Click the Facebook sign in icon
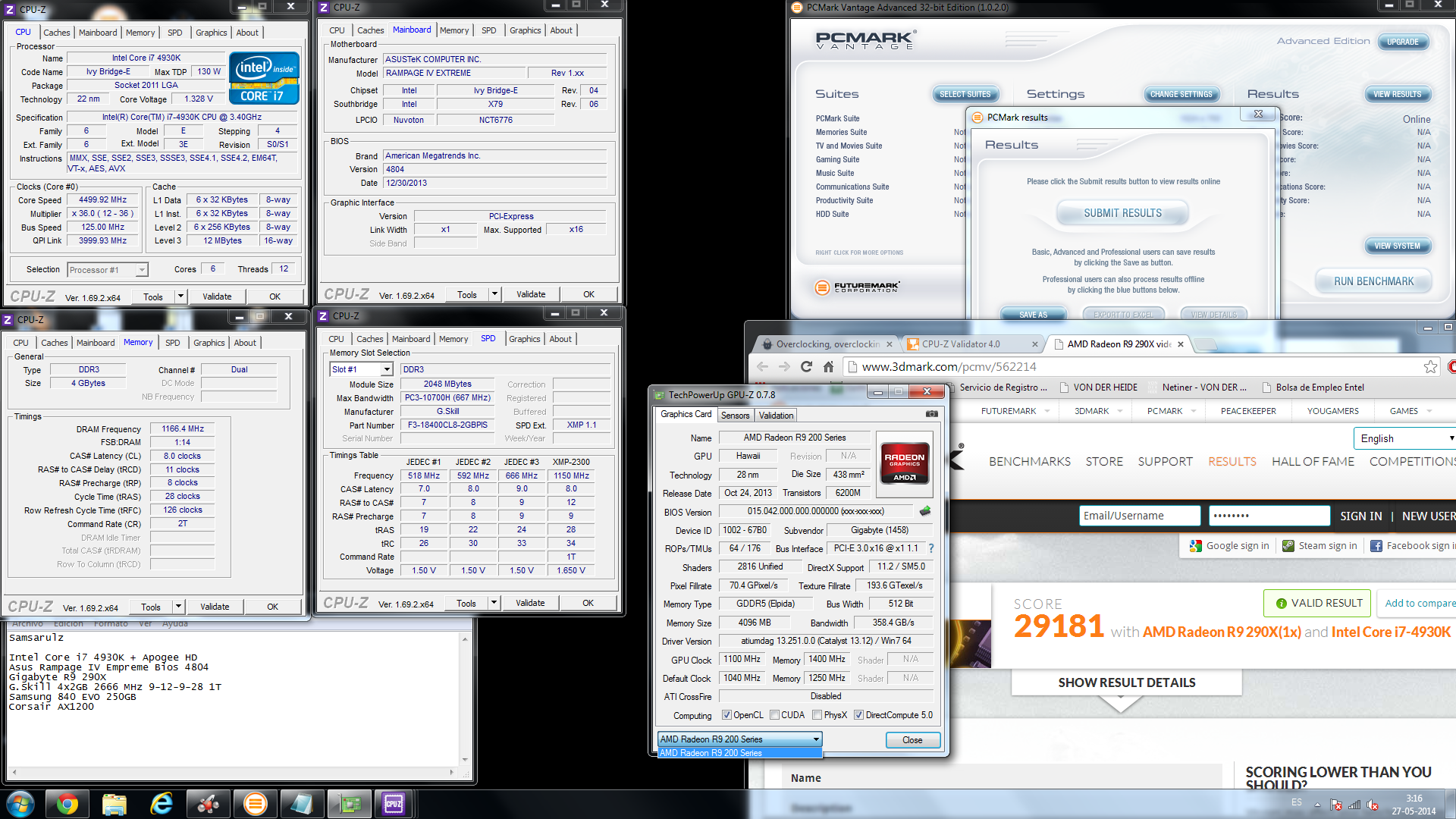The height and width of the screenshot is (819, 1456). (x=1376, y=545)
